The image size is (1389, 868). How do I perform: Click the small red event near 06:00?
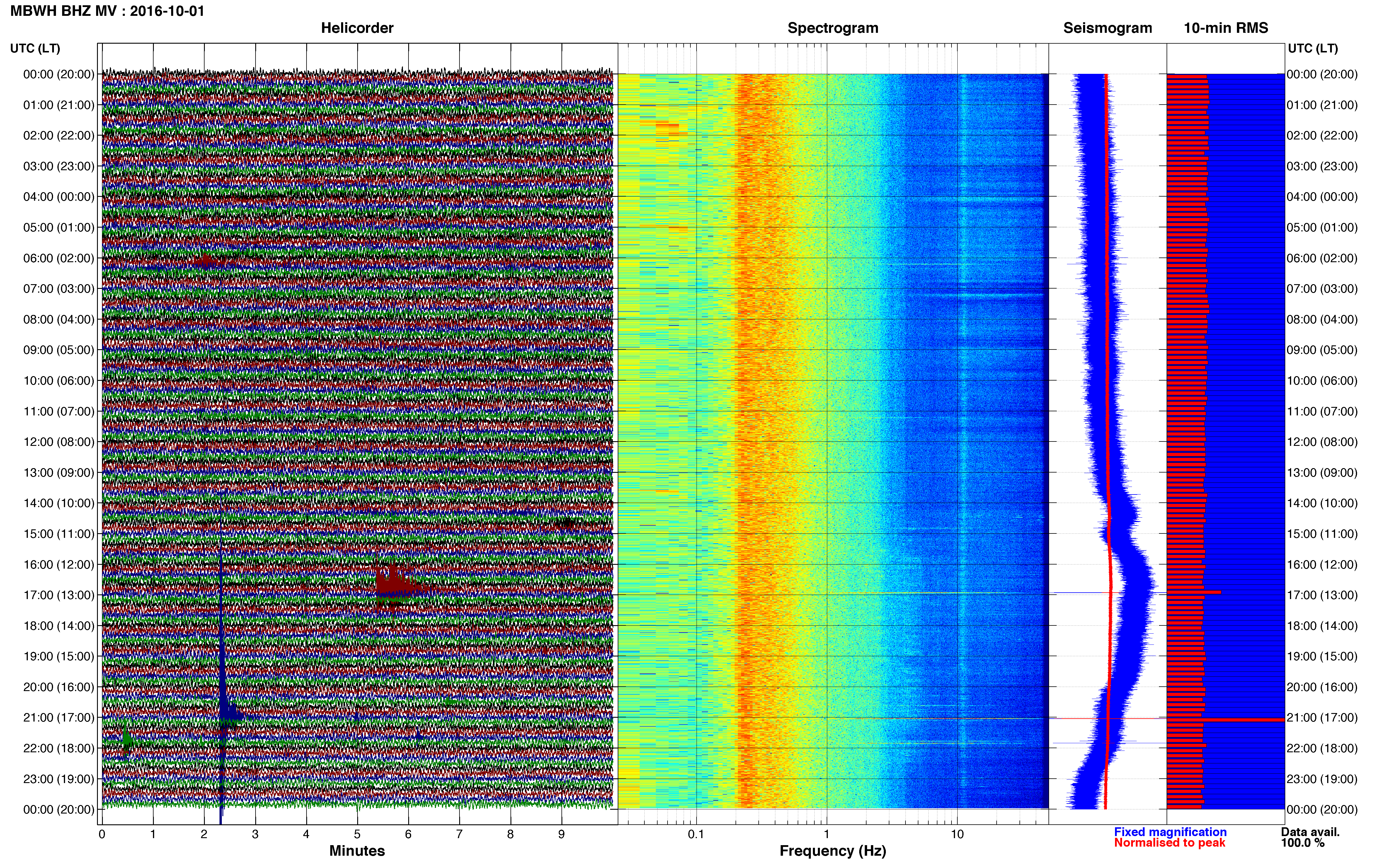205,262
